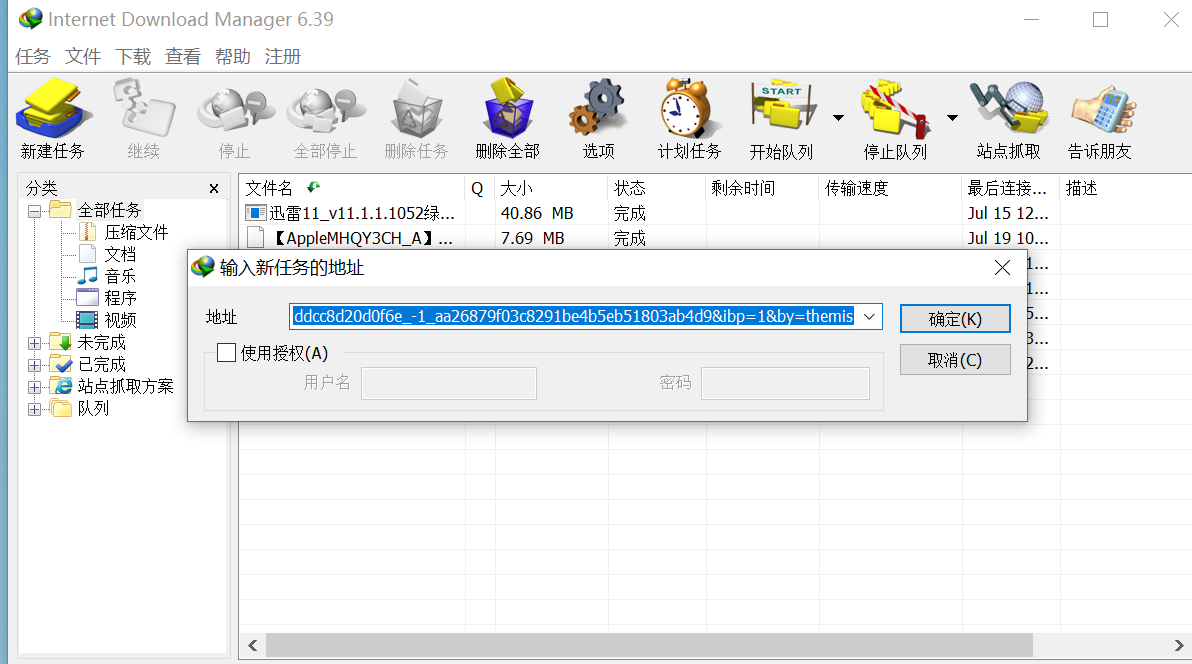Screen dimensions: 1192x664
Task: Open the 地址 URL dropdown arrow
Action: [870, 316]
